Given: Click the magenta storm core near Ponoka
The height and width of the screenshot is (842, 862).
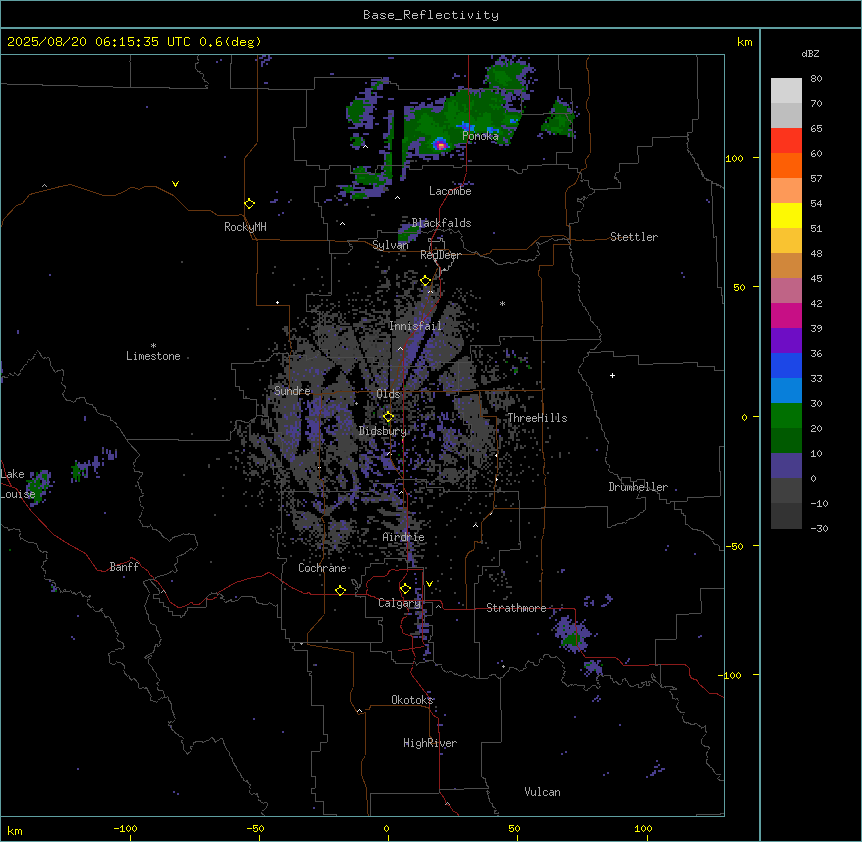Looking at the screenshot, I should pyautogui.click(x=440, y=145).
